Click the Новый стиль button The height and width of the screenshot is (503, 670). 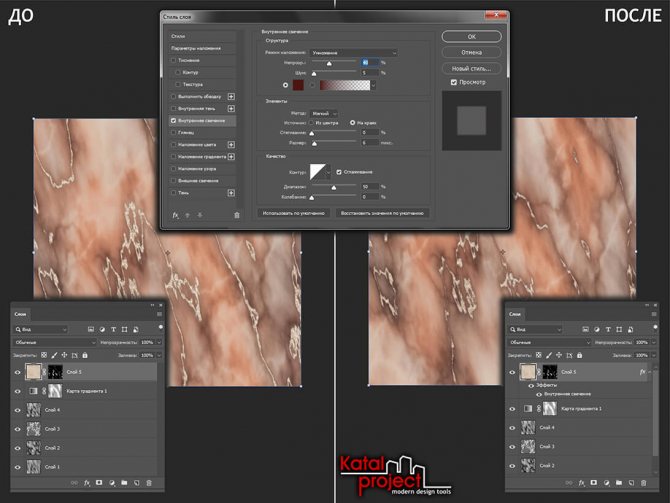pos(471,68)
